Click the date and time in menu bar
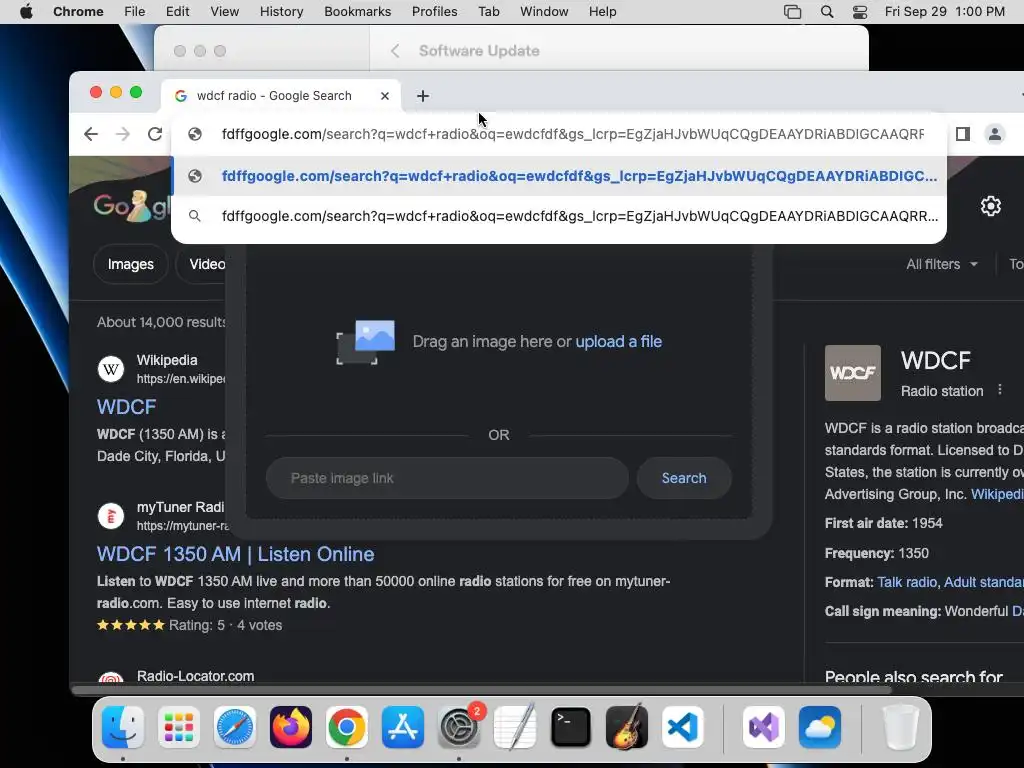The height and width of the screenshot is (768, 1024). [945, 12]
